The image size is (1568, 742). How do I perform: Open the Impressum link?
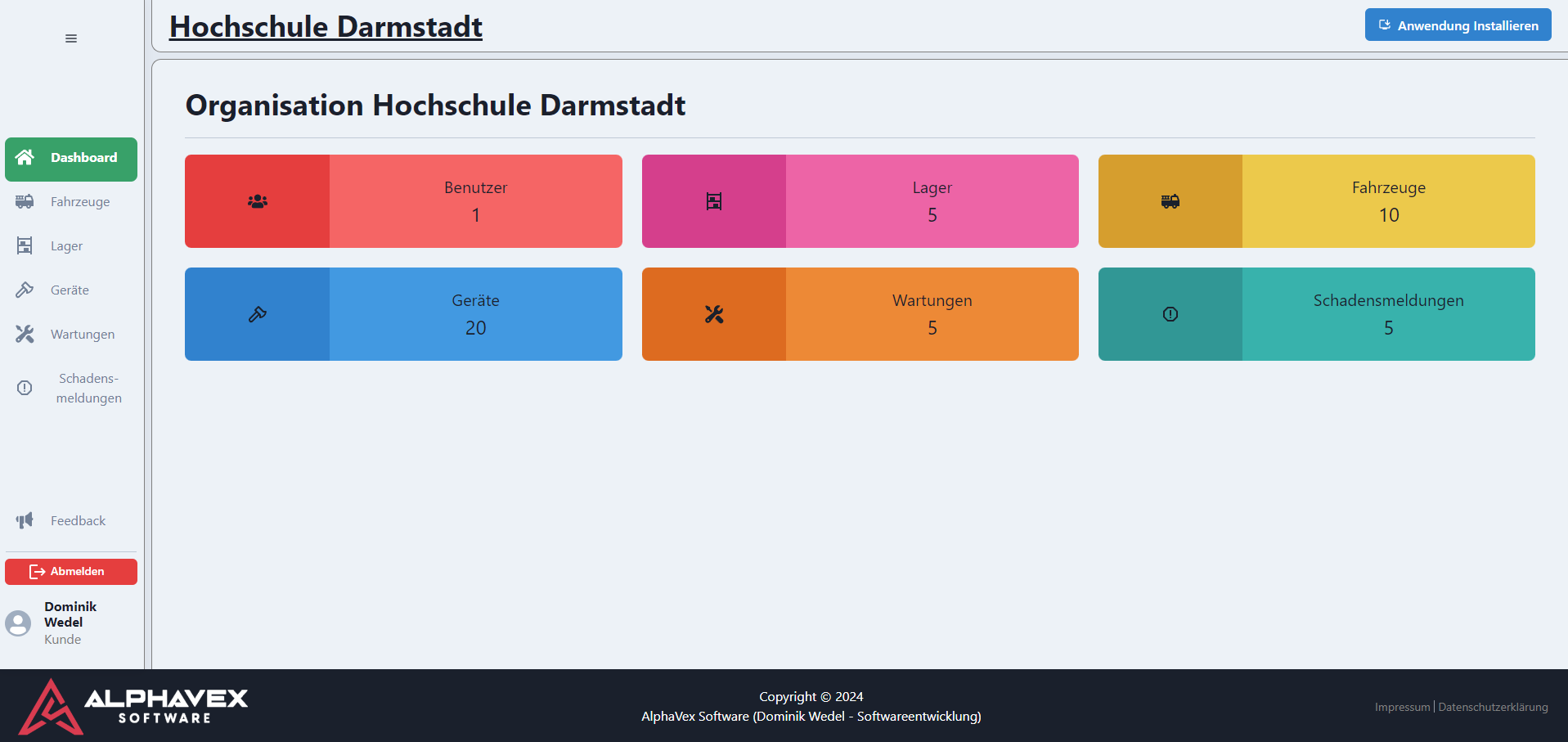[1402, 707]
